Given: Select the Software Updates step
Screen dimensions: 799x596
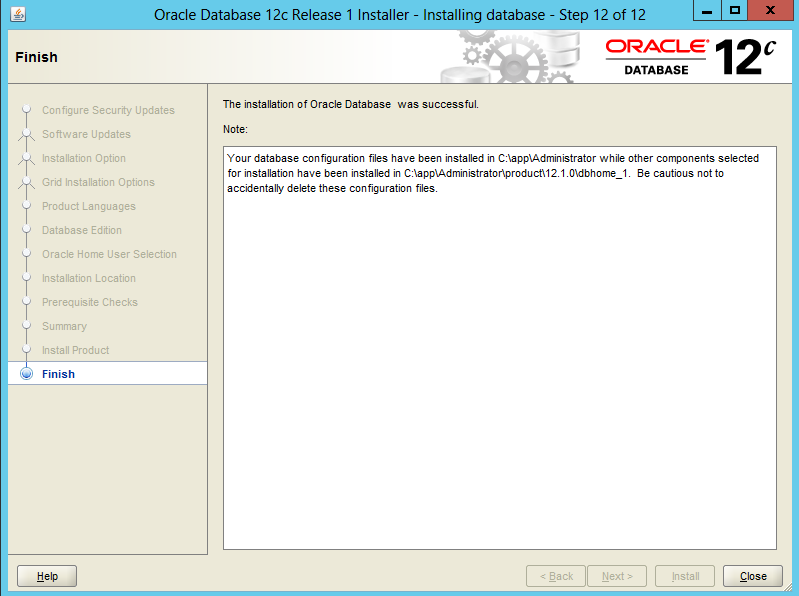Looking at the screenshot, I should pyautogui.click(x=86, y=134).
